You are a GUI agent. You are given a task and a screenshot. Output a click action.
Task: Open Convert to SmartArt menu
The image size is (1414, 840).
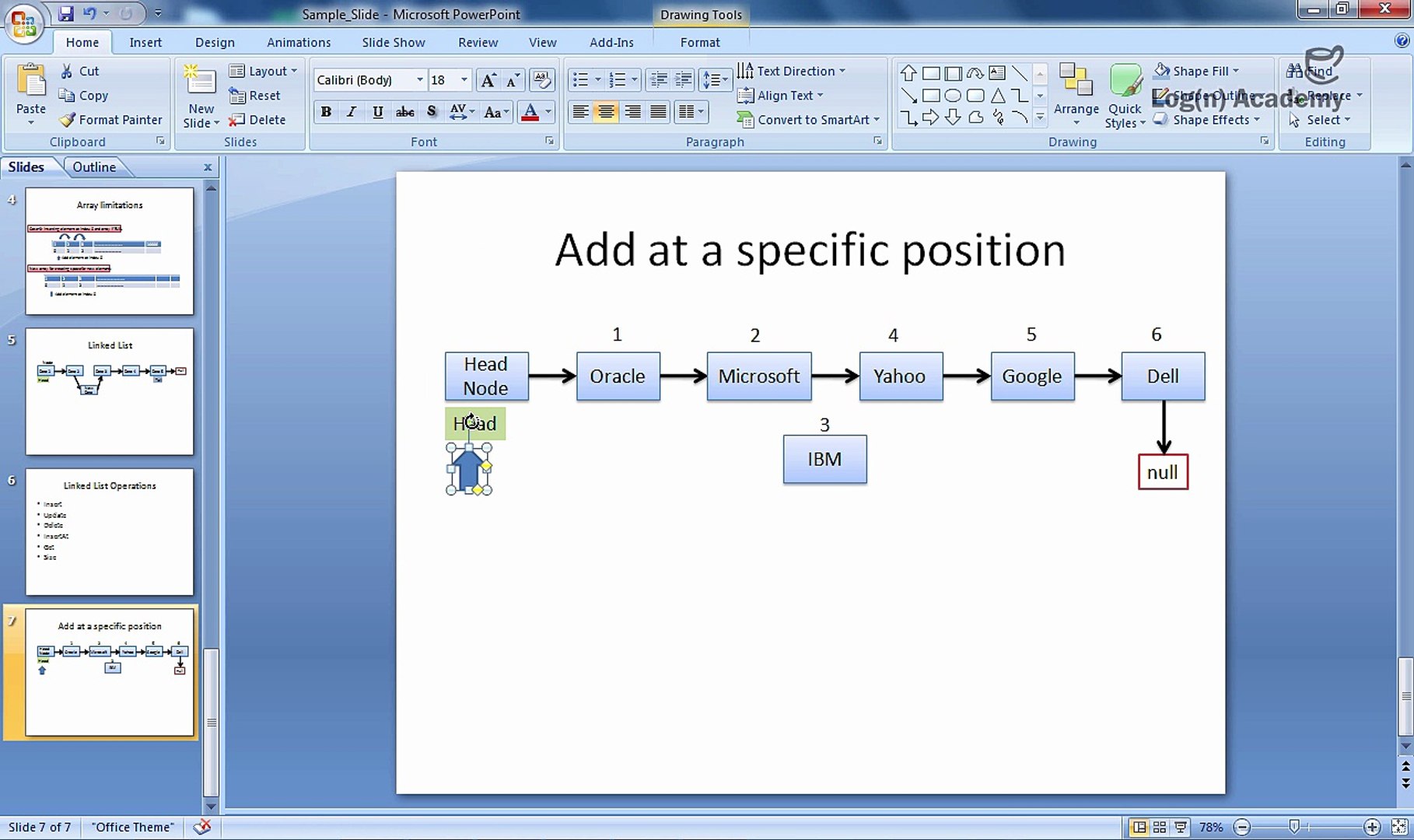click(x=808, y=119)
